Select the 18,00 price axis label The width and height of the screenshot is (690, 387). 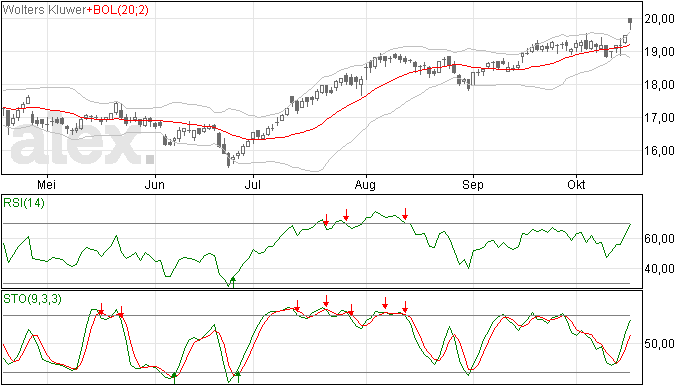[x=659, y=85]
